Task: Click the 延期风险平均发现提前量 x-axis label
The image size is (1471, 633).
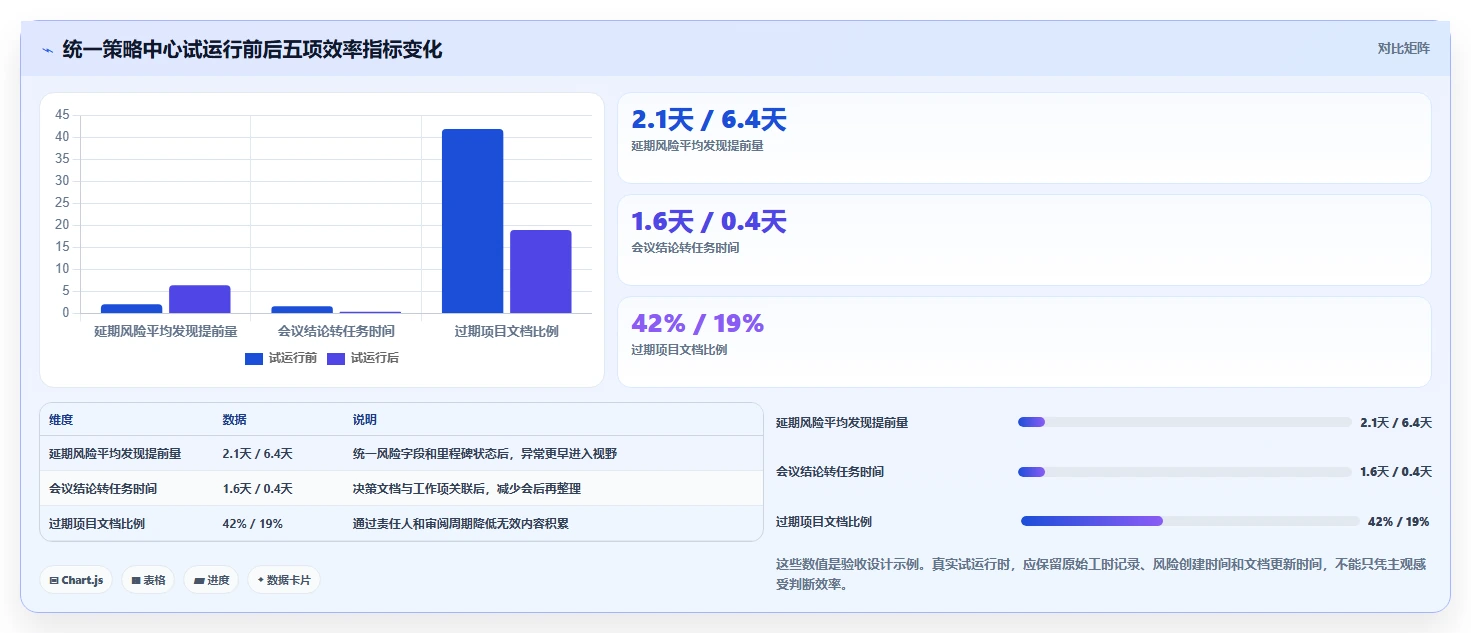Action: [x=166, y=331]
